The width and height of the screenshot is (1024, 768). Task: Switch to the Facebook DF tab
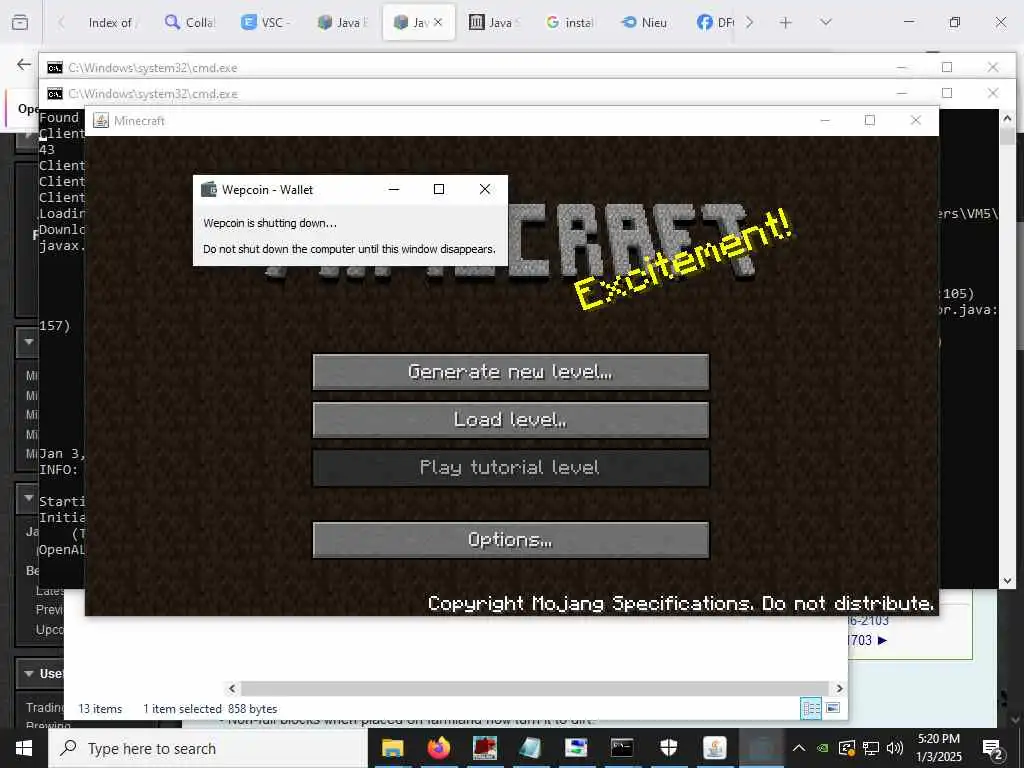pyautogui.click(x=715, y=22)
